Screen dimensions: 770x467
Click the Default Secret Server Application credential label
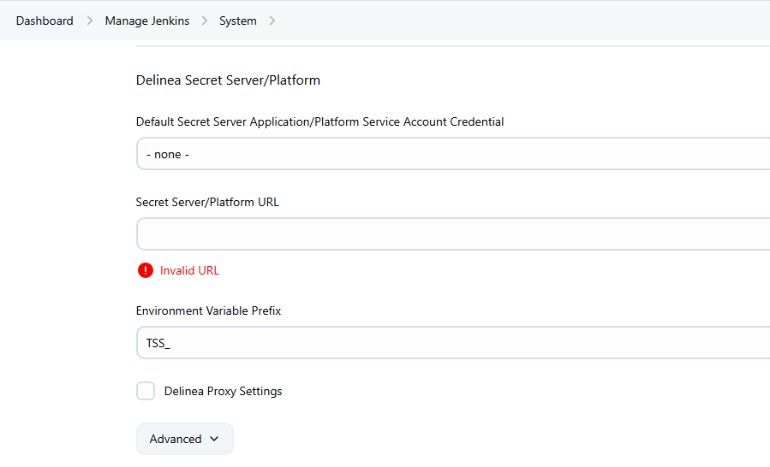click(319, 122)
